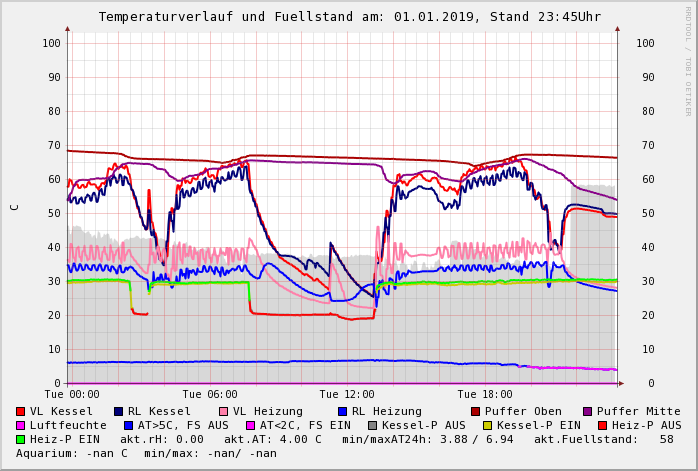Click the 'Tue 06:00' time axis label
This screenshot has width=698, height=471.
coord(210,395)
